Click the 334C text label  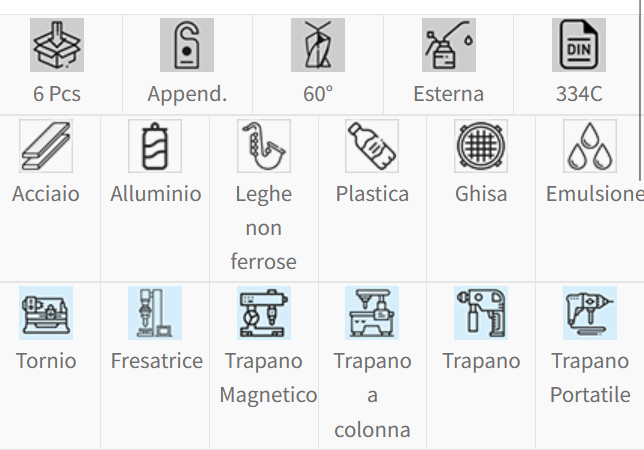point(579,95)
